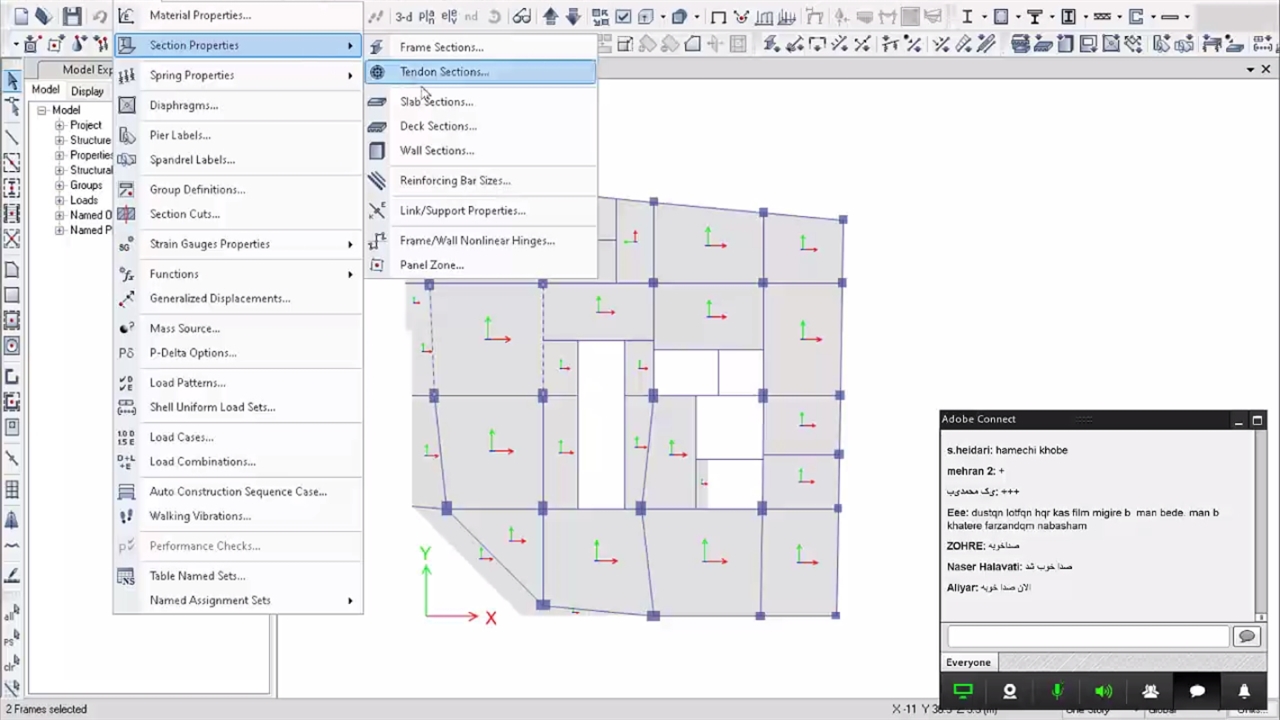Click the 3-d view toolbar button
This screenshot has width=1280, height=720.
click(x=403, y=16)
